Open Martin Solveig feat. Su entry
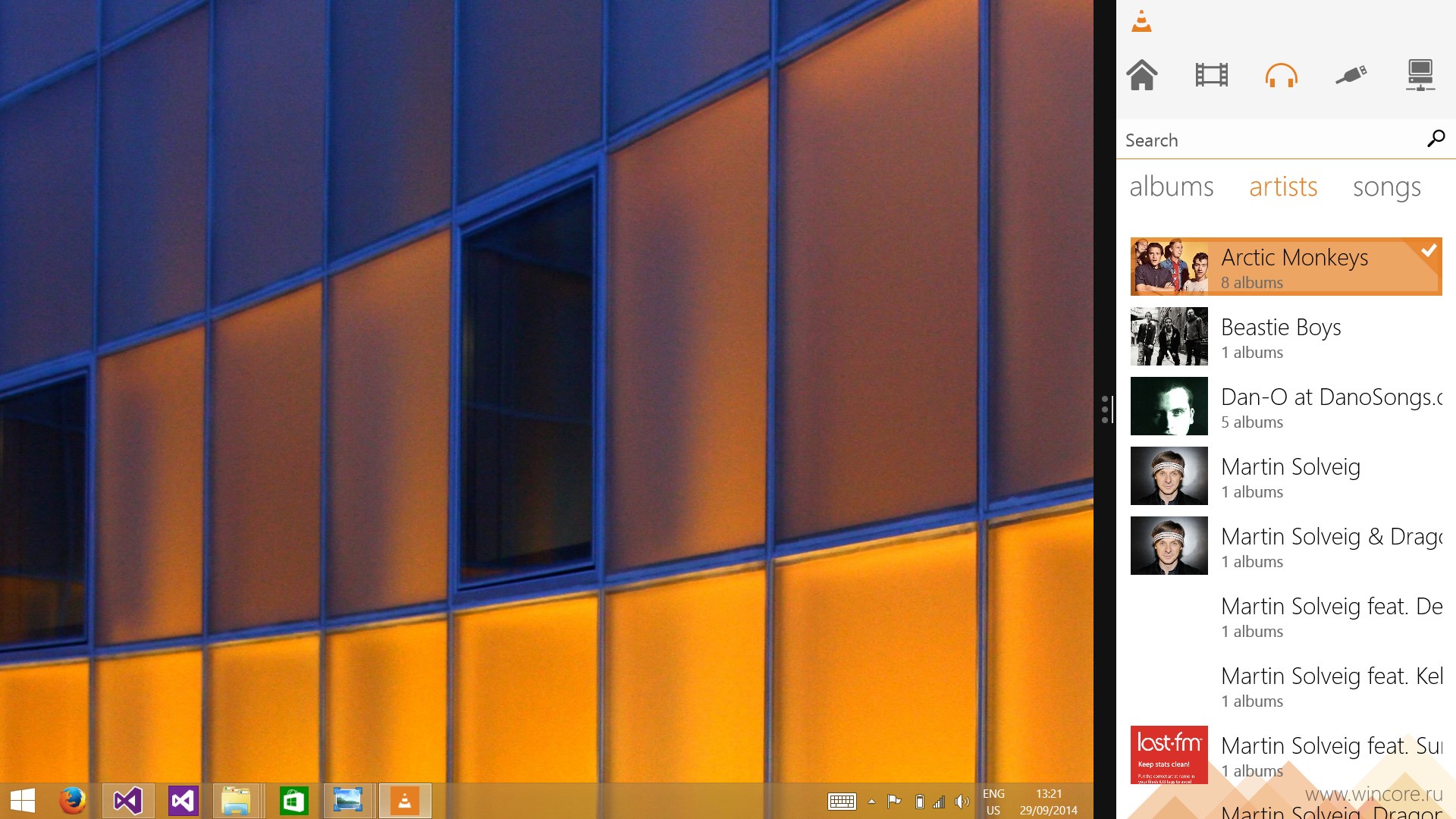This screenshot has width=1456, height=819. (x=1286, y=755)
